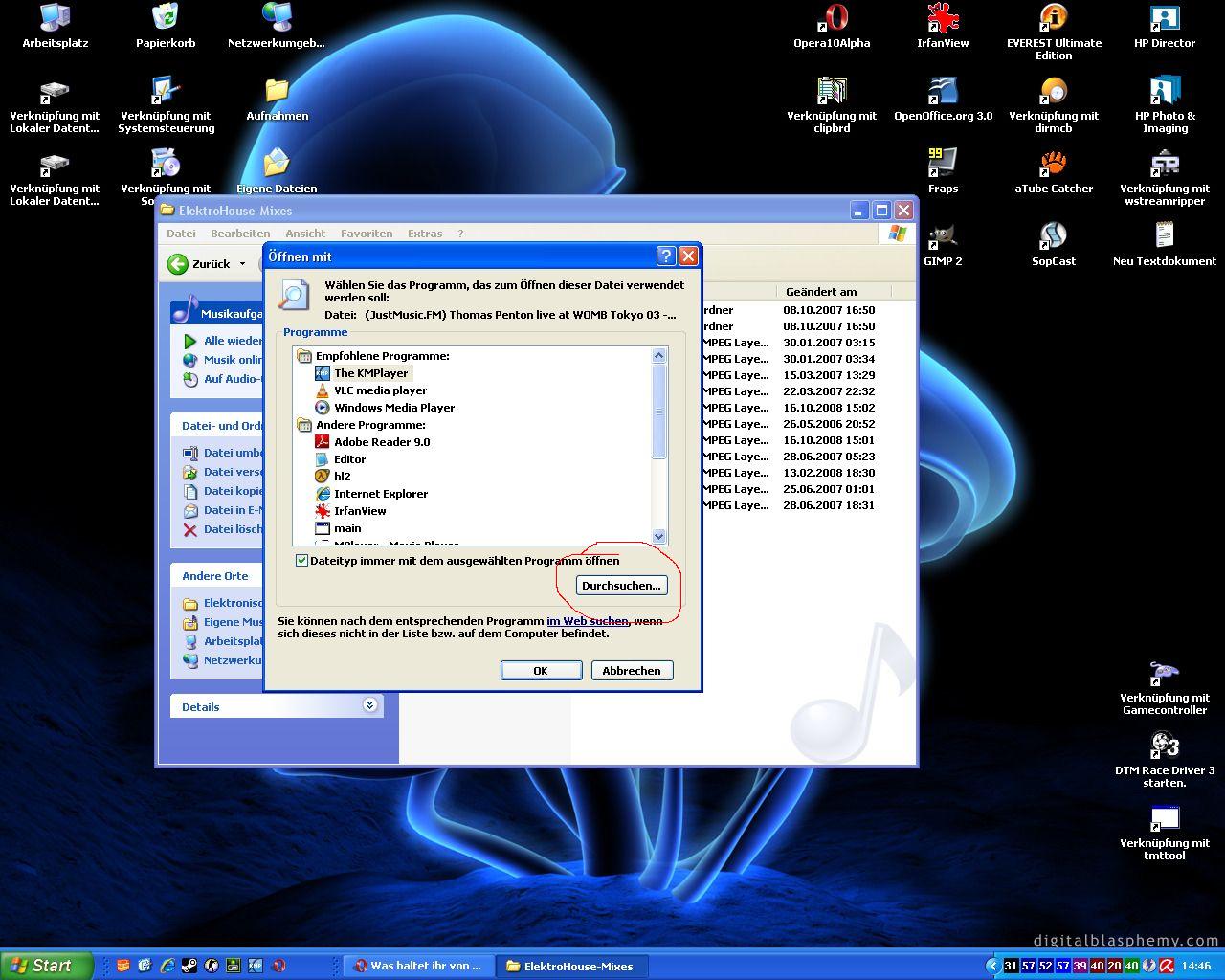Click the Fraps desktop icon

click(x=943, y=171)
